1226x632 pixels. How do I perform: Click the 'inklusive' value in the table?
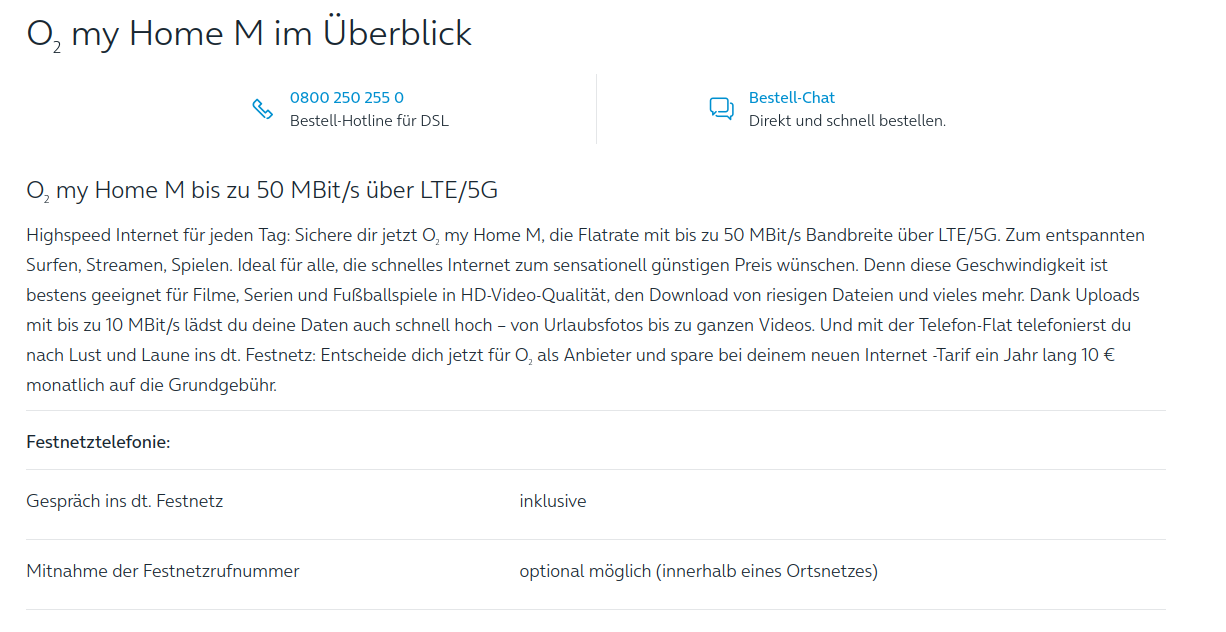click(553, 501)
